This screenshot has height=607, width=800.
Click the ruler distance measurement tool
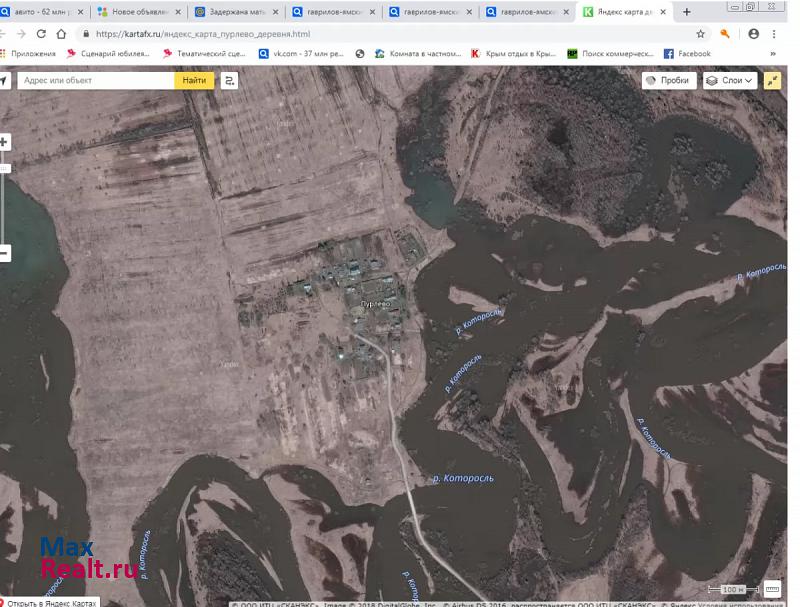[x=772, y=589]
